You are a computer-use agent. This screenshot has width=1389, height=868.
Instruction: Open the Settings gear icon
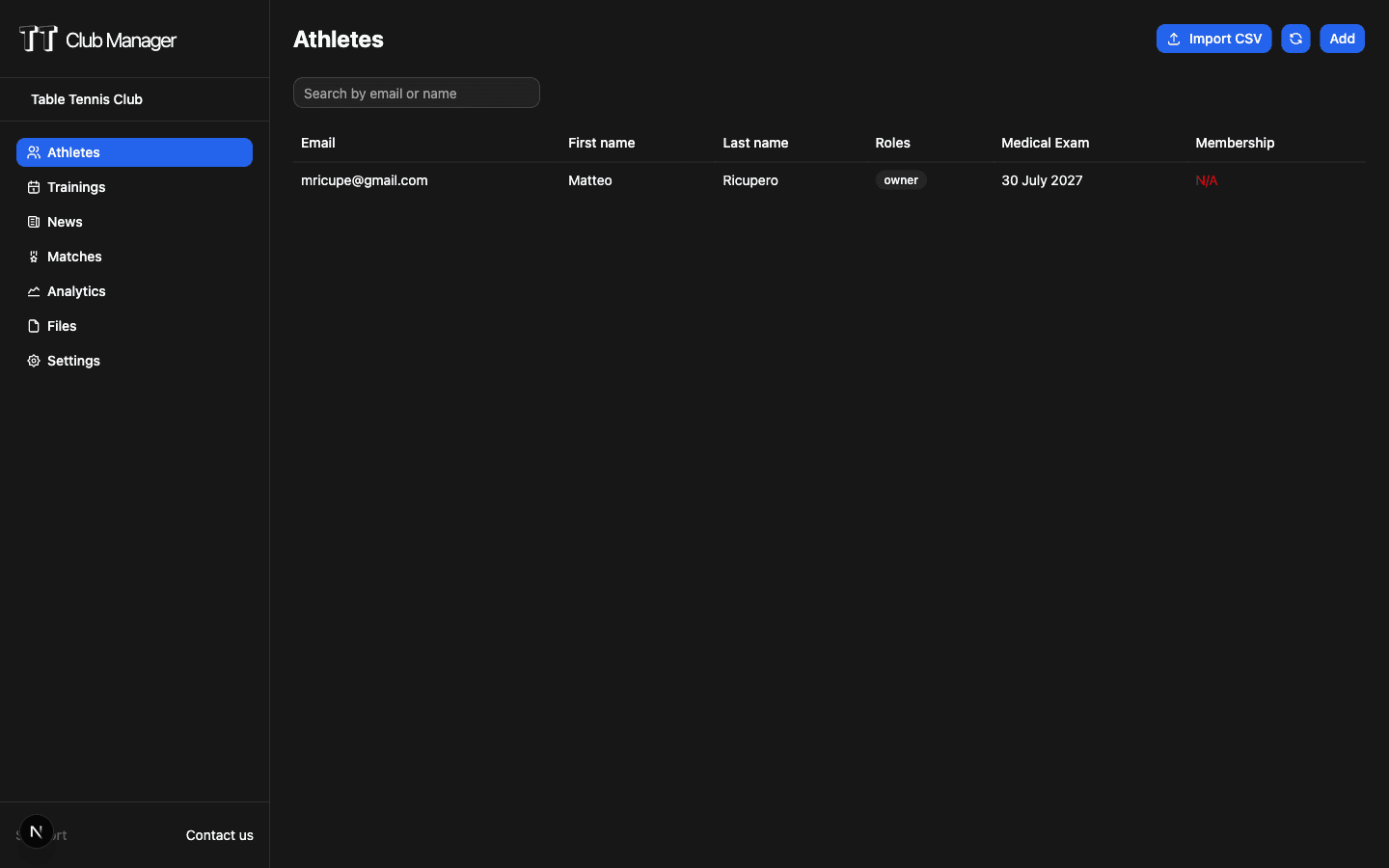(x=34, y=361)
